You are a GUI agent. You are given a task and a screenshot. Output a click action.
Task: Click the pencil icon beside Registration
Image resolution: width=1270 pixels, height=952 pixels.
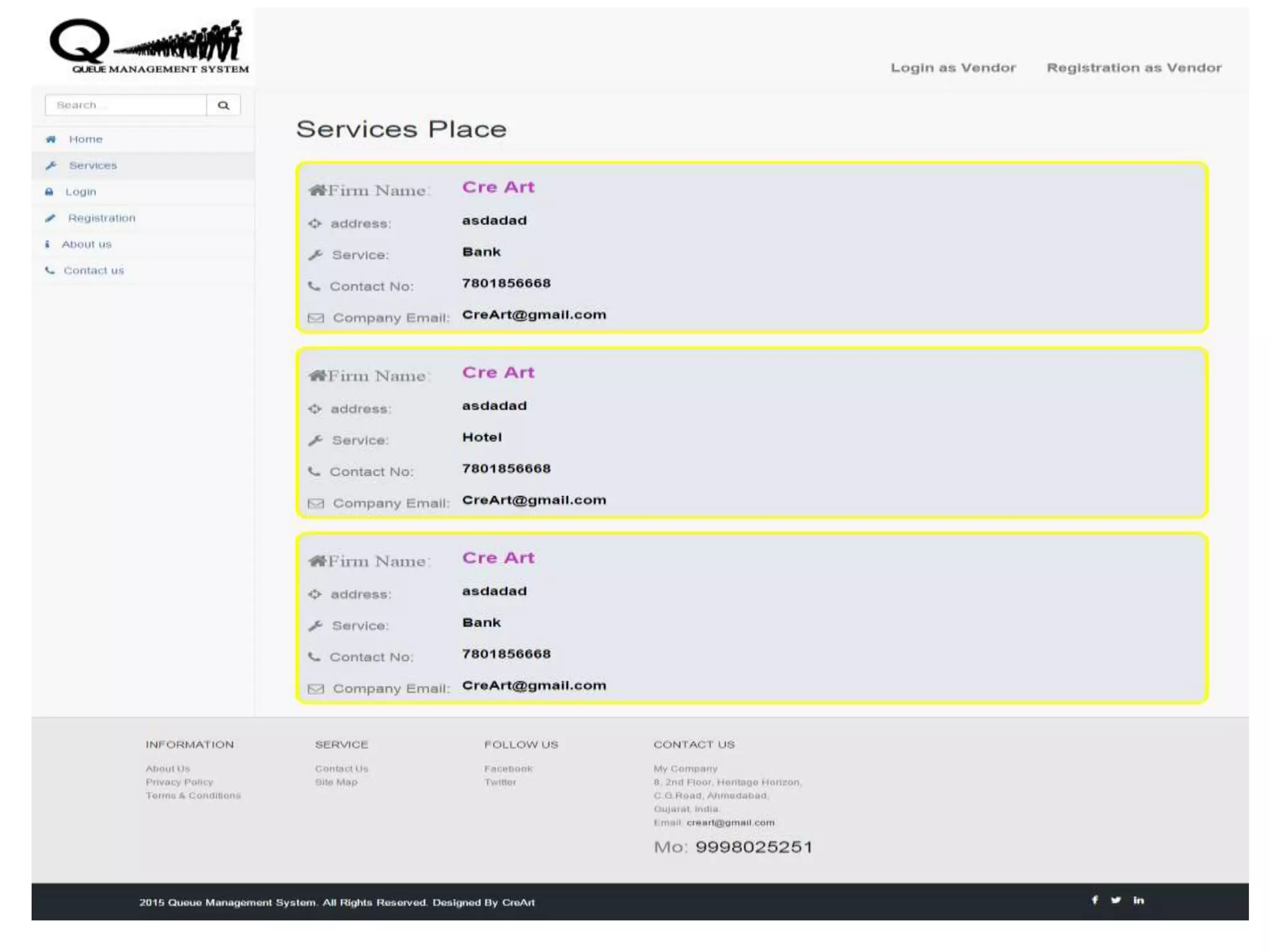50,218
